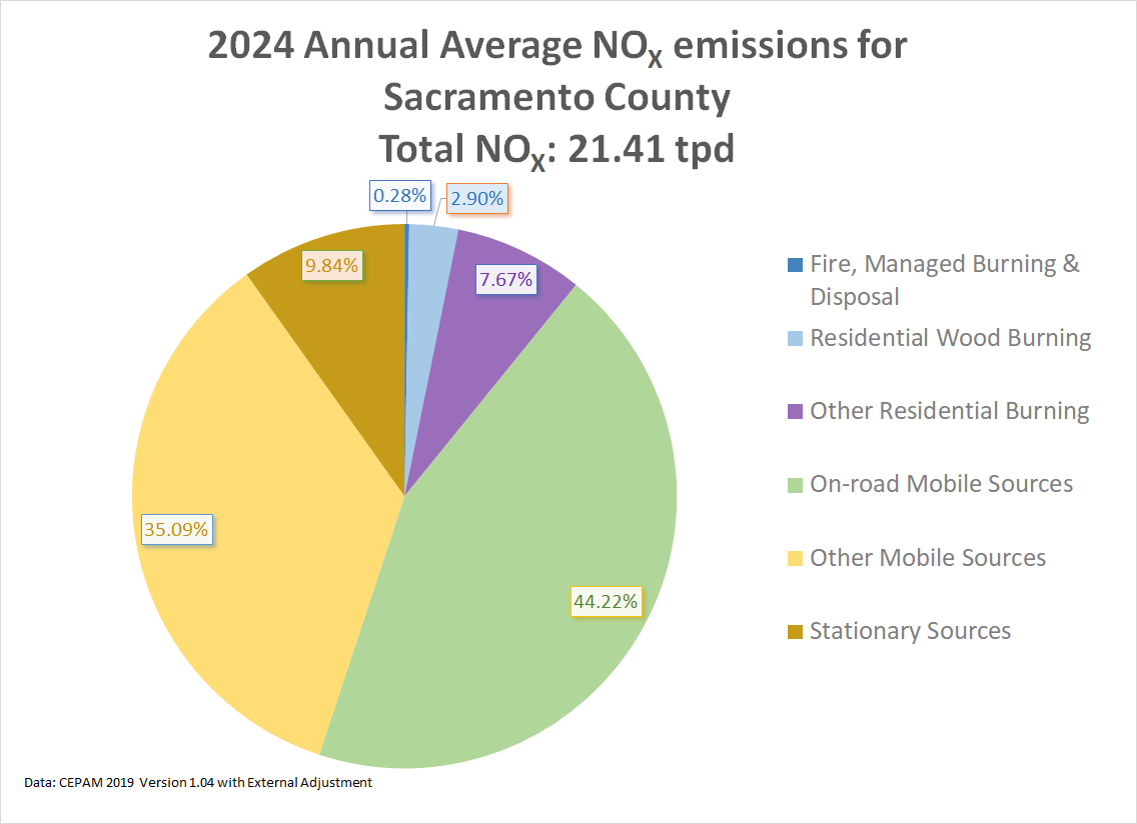Click the 0.28% data label
The width and height of the screenshot is (1137, 824).
(400, 195)
